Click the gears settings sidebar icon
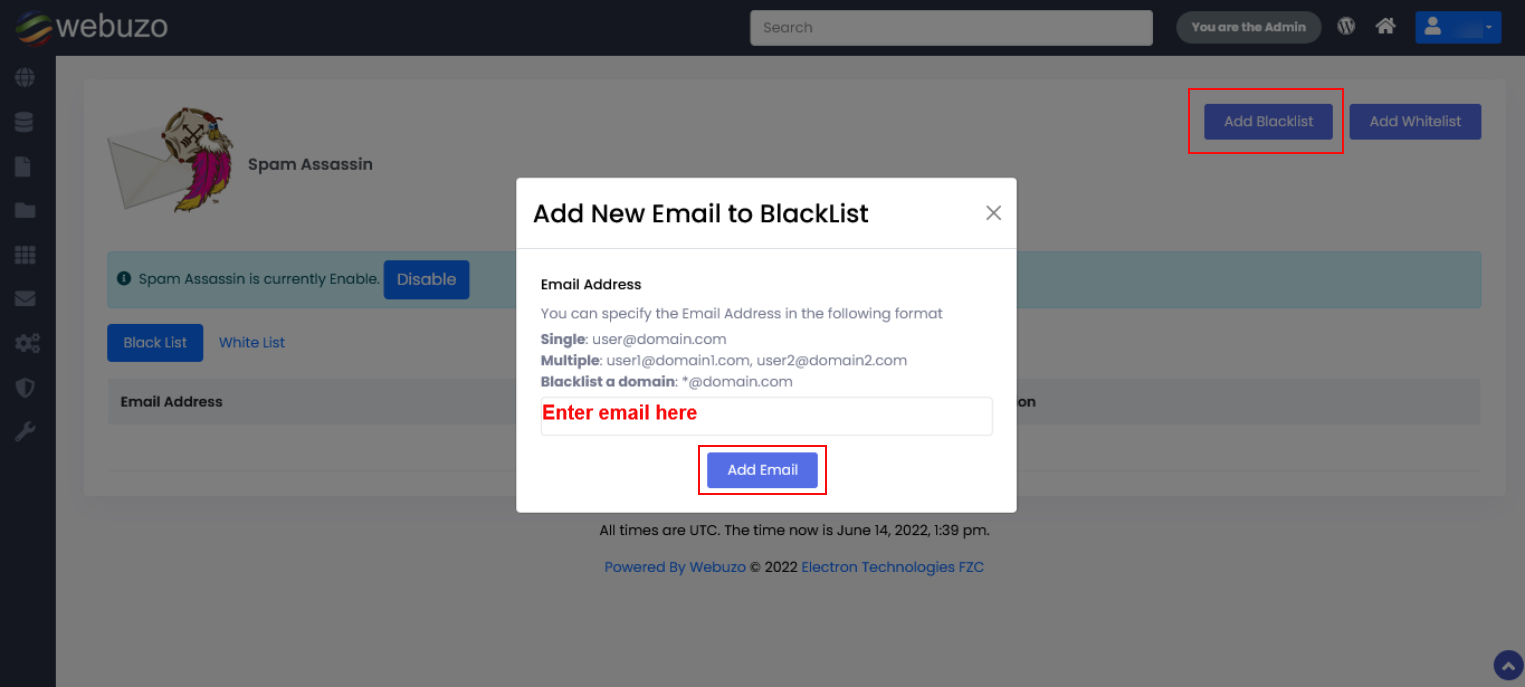The width and height of the screenshot is (1525, 687). tap(26, 343)
